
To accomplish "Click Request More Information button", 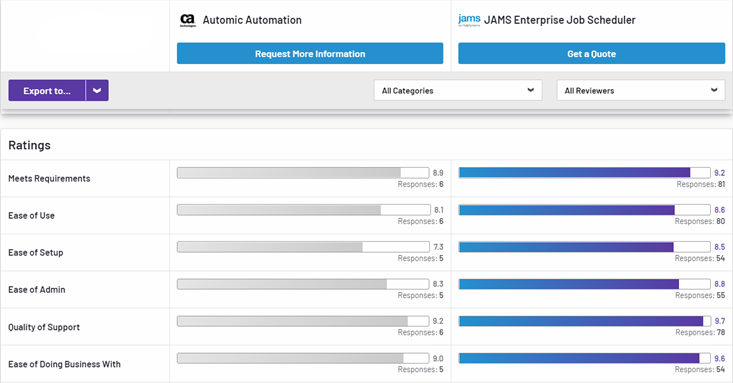I will (x=310, y=53).
